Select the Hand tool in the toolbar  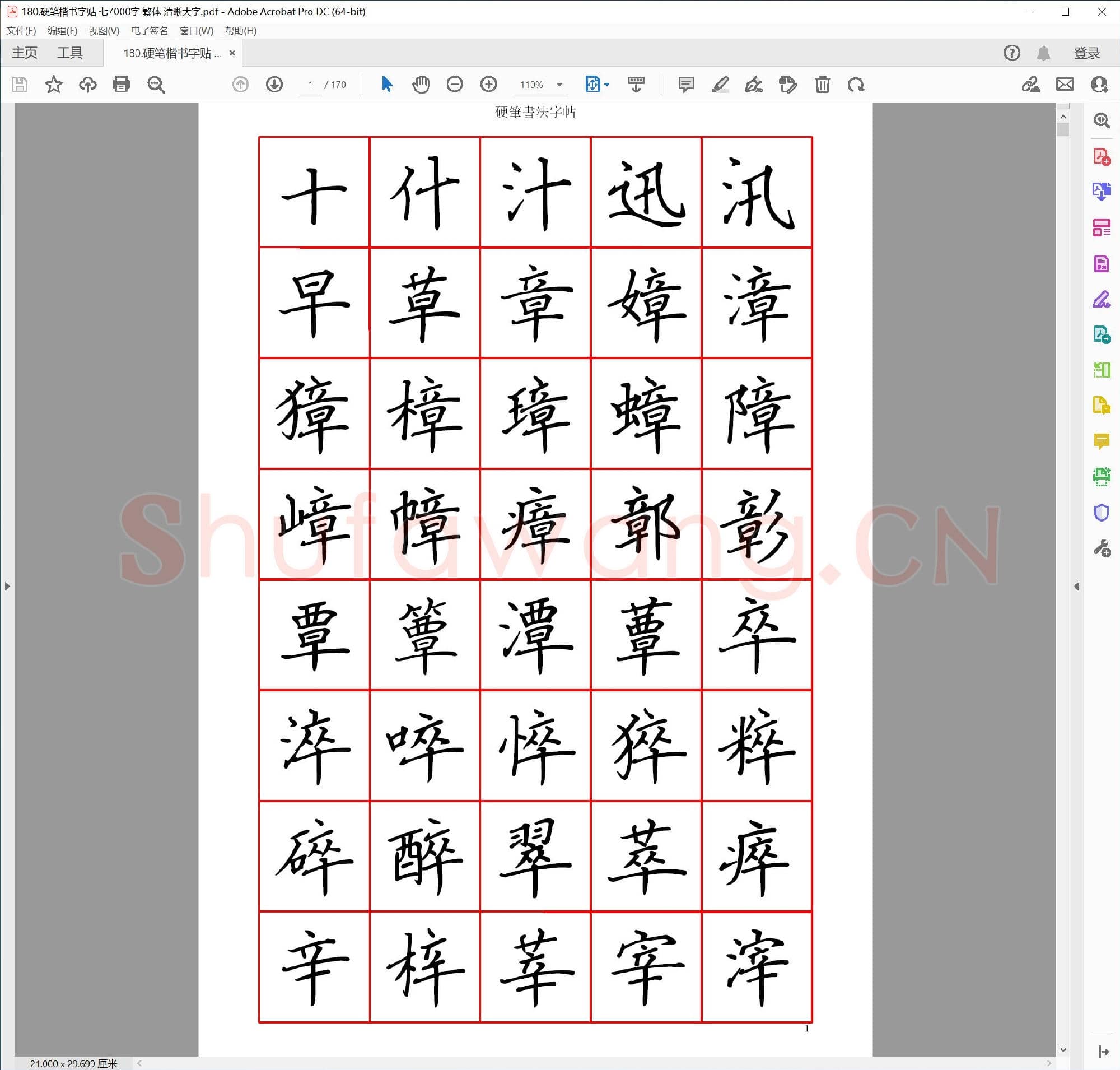coord(421,85)
